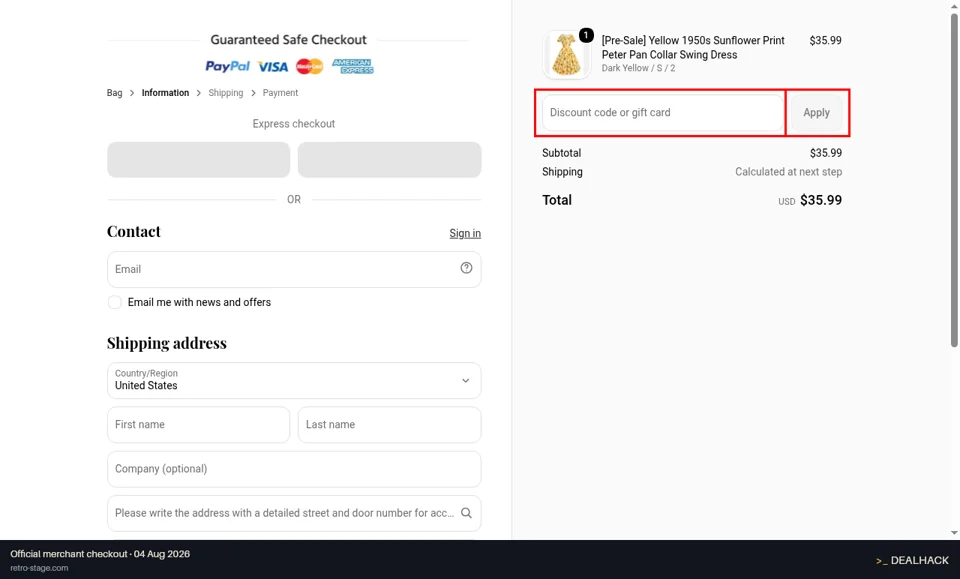Click the email help question-mark icon
Viewport: 960px width, 579px height.
click(466, 268)
